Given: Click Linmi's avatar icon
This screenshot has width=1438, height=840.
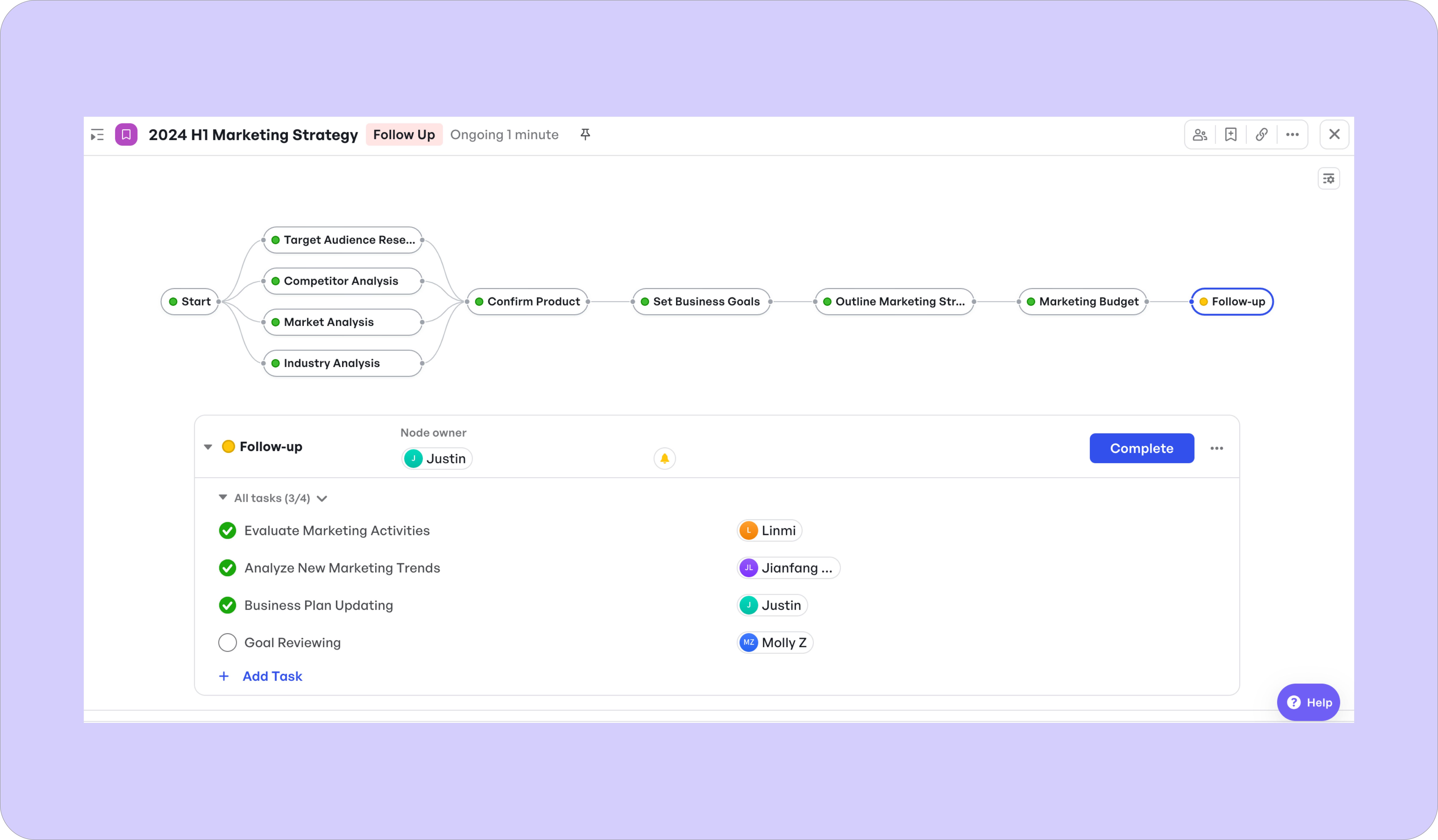Looking at the screenshot, I should [x=749, y=531].
